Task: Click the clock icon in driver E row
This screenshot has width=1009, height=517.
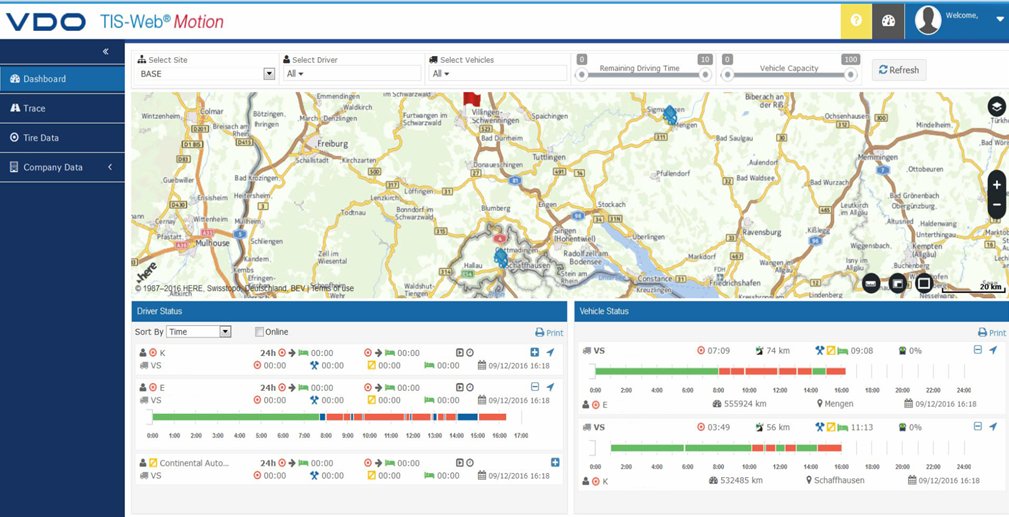Action: pos(470,388)
